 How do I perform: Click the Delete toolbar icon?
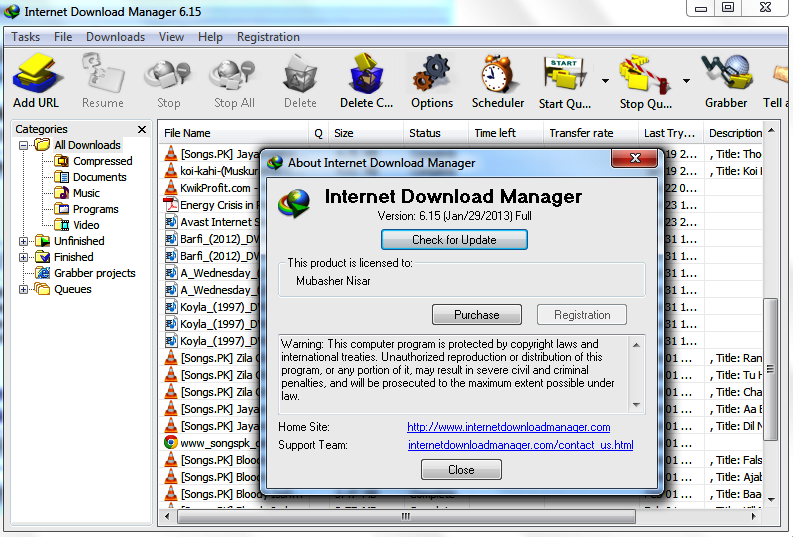[299, 75]
